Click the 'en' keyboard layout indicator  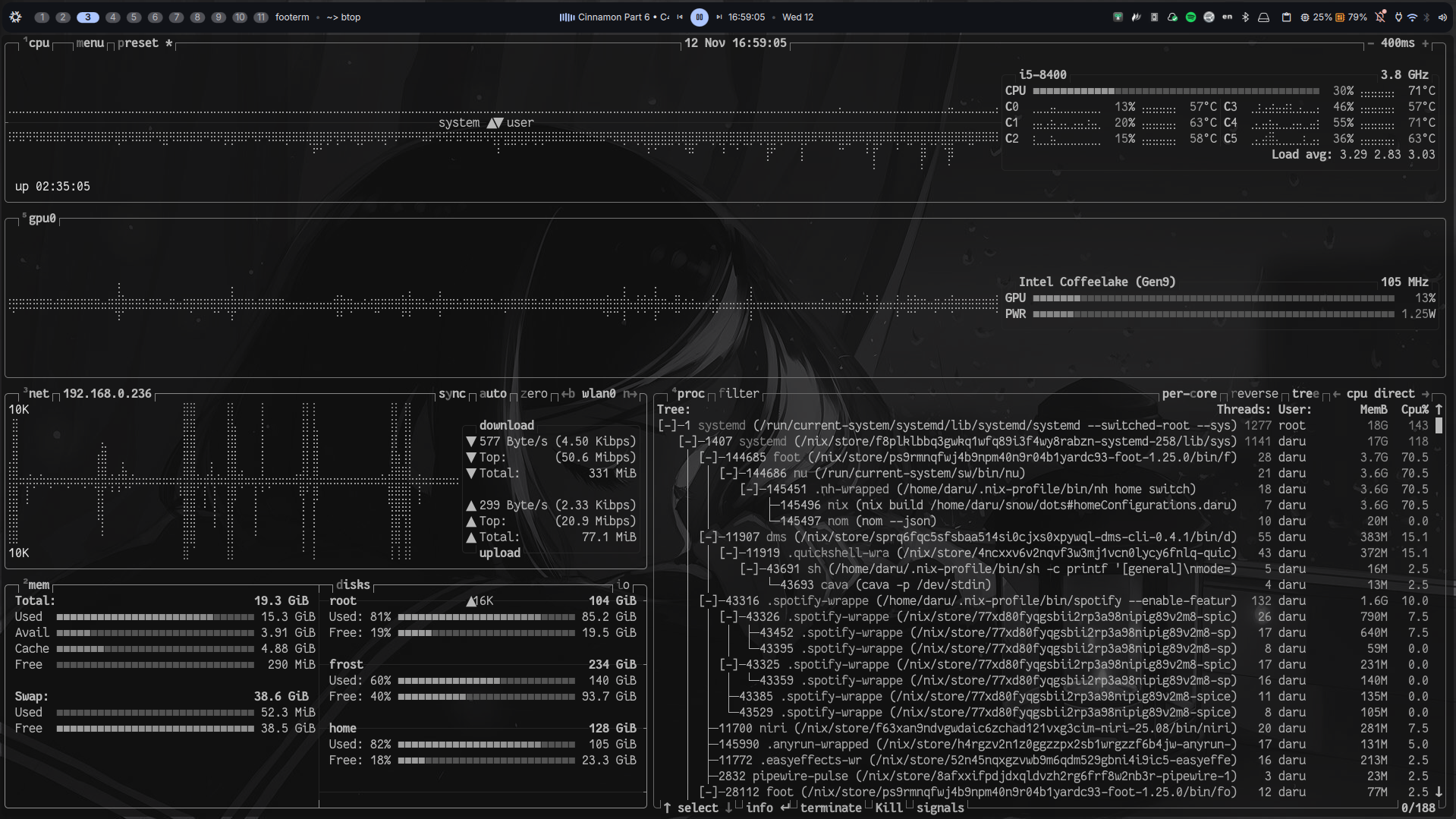point(1227,17)
